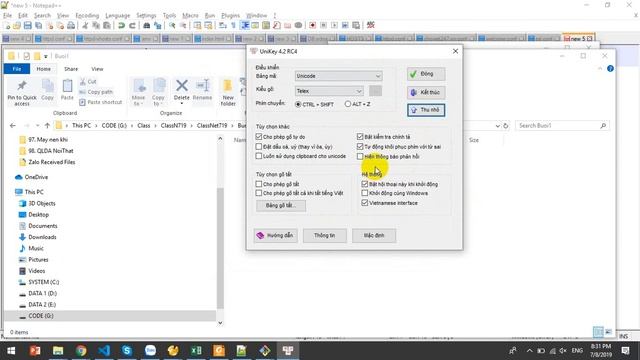Click Save icon in Notepad++ toolbar

coord(27,25)
